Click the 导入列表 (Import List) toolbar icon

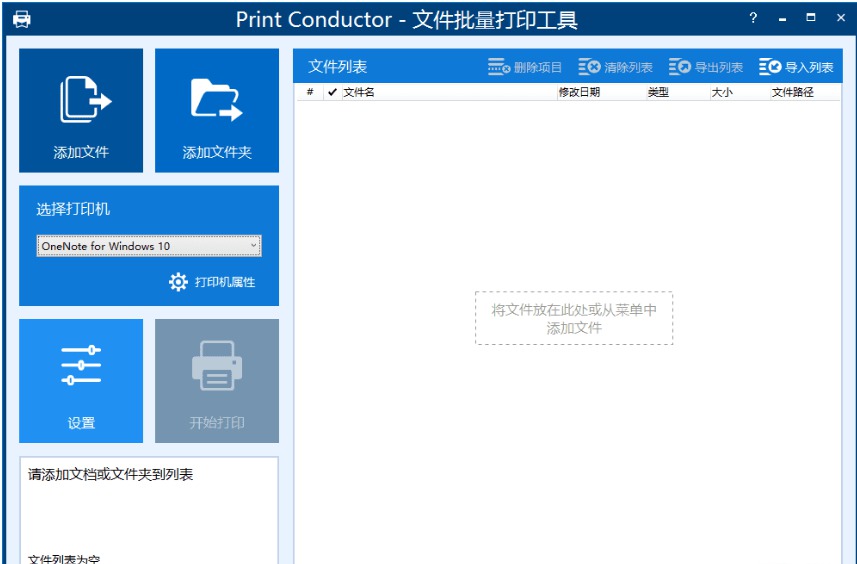770,67
